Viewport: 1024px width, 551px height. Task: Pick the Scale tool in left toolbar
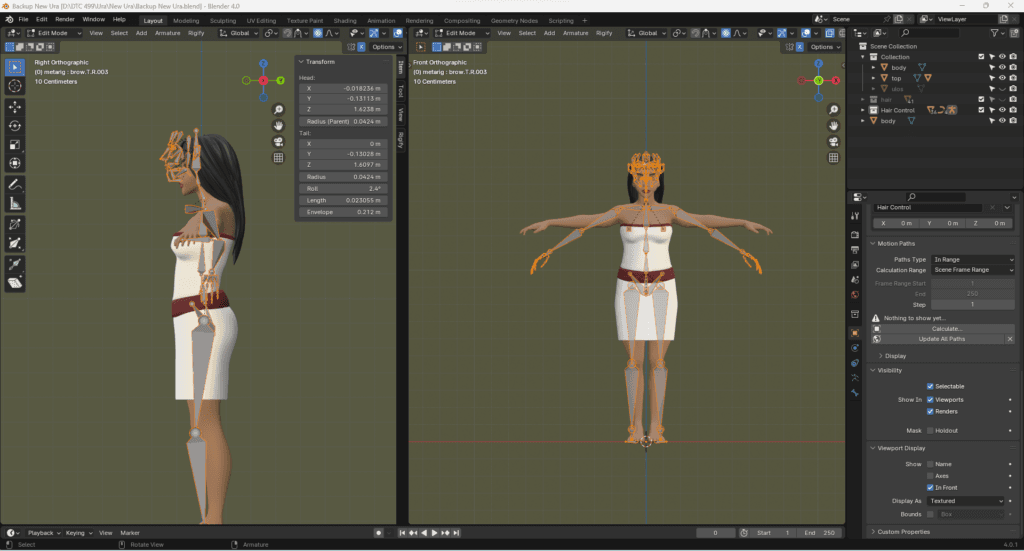tap(15, 145)
